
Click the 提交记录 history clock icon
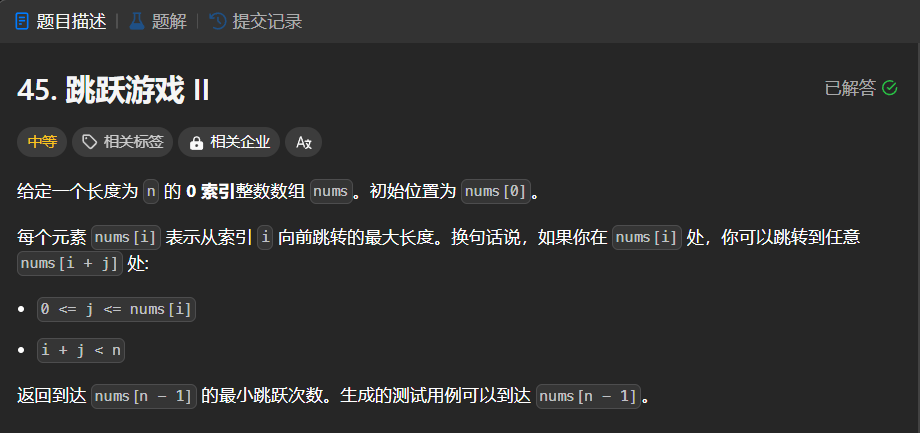218,22
